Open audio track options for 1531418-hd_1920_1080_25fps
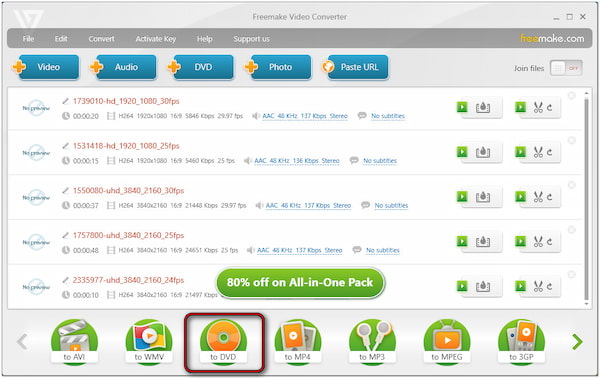The height and width of the screenshot is (378, 600). point(297,161)
